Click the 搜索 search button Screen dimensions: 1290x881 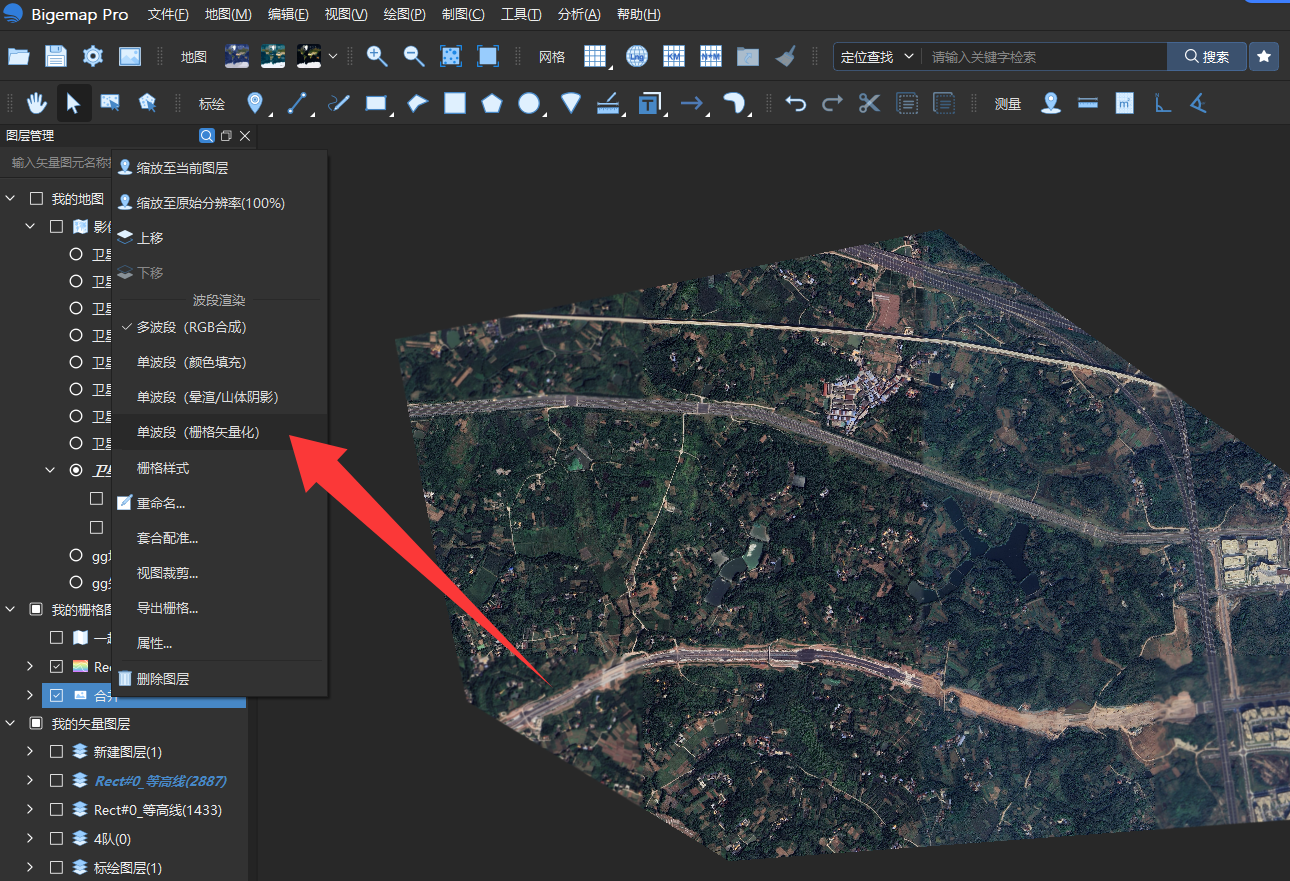(1207, 57)
